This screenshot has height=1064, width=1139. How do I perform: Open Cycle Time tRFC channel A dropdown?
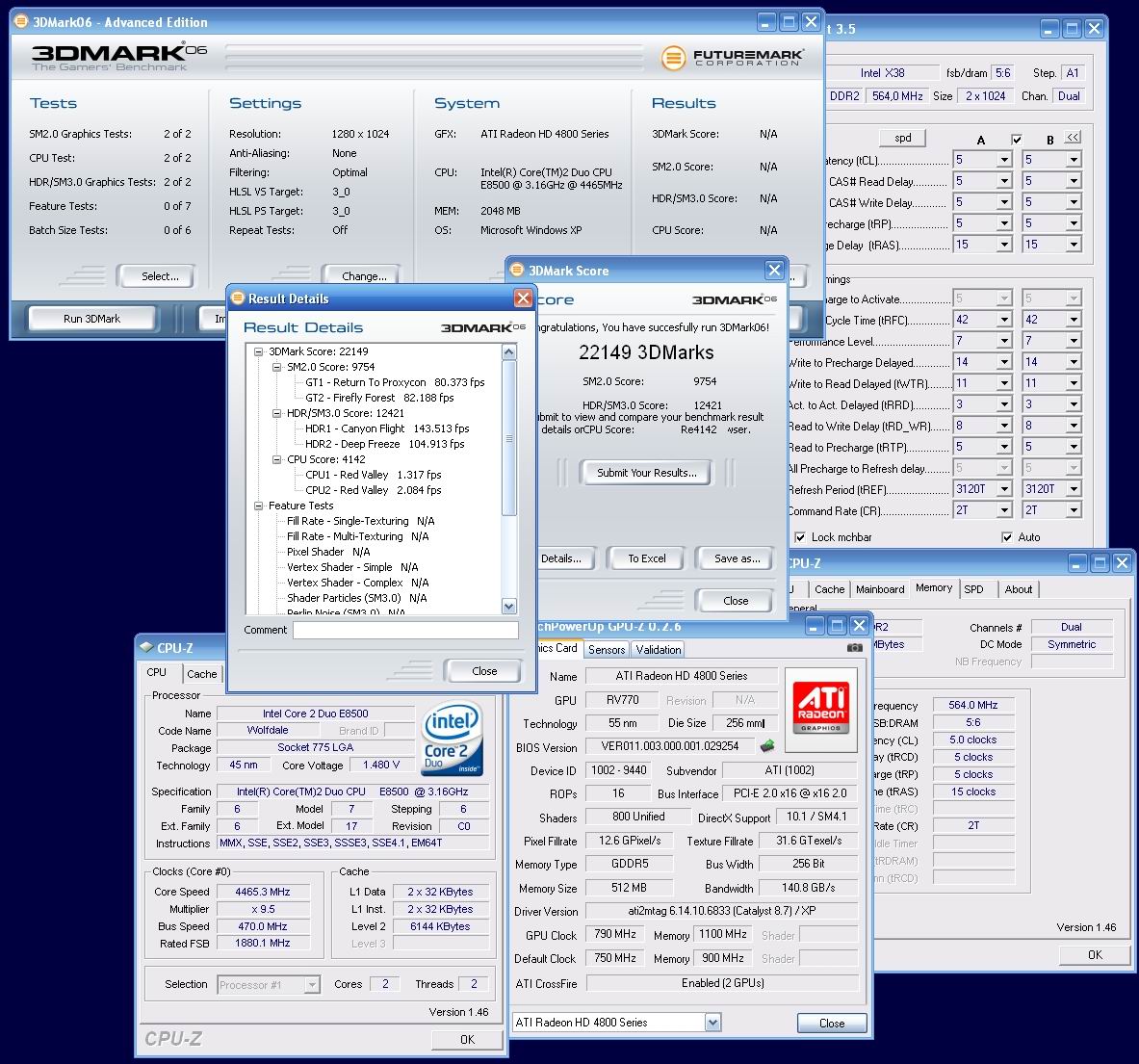pyautogui.click(x=1004, y=320)
